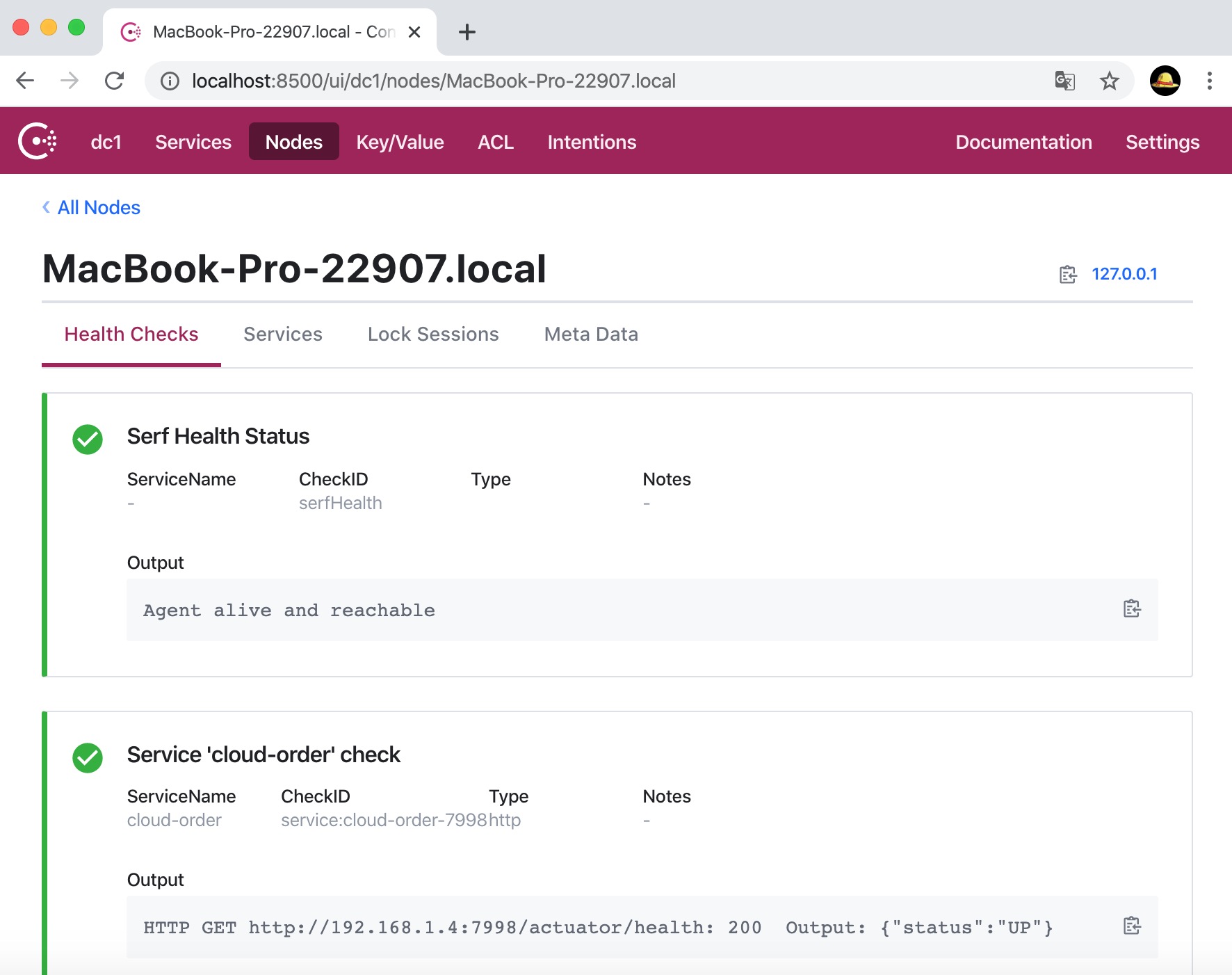This screenshot has width=1232, height=975.
Task: Click the "Service 'cloud-order' check" heading
Action: (264, 755)
